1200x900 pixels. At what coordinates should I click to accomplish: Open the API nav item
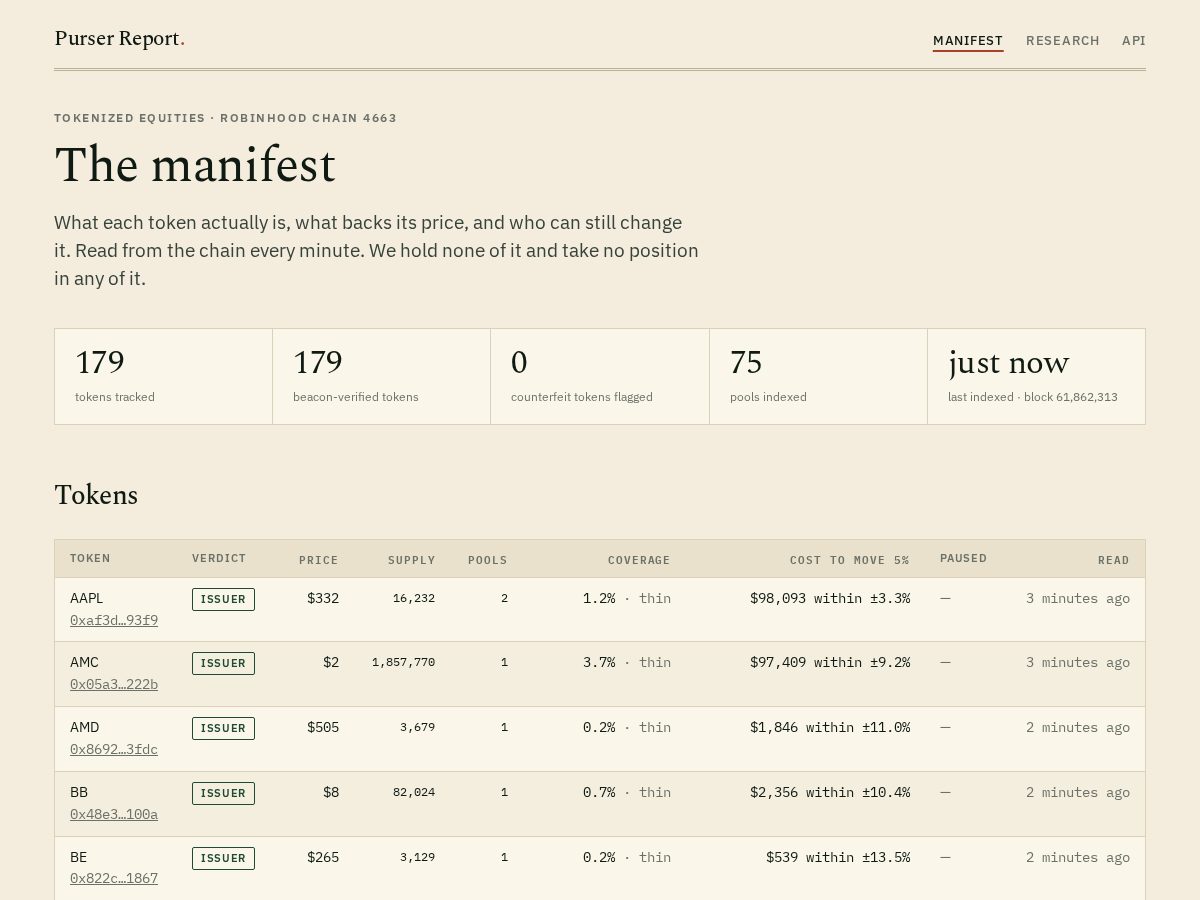(x=1133, y=41)
